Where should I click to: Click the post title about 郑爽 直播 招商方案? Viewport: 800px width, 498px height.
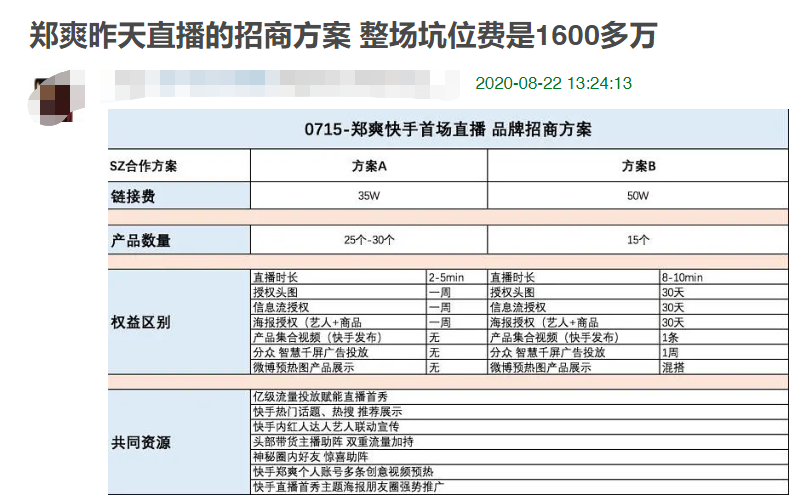tap(343, 36)
